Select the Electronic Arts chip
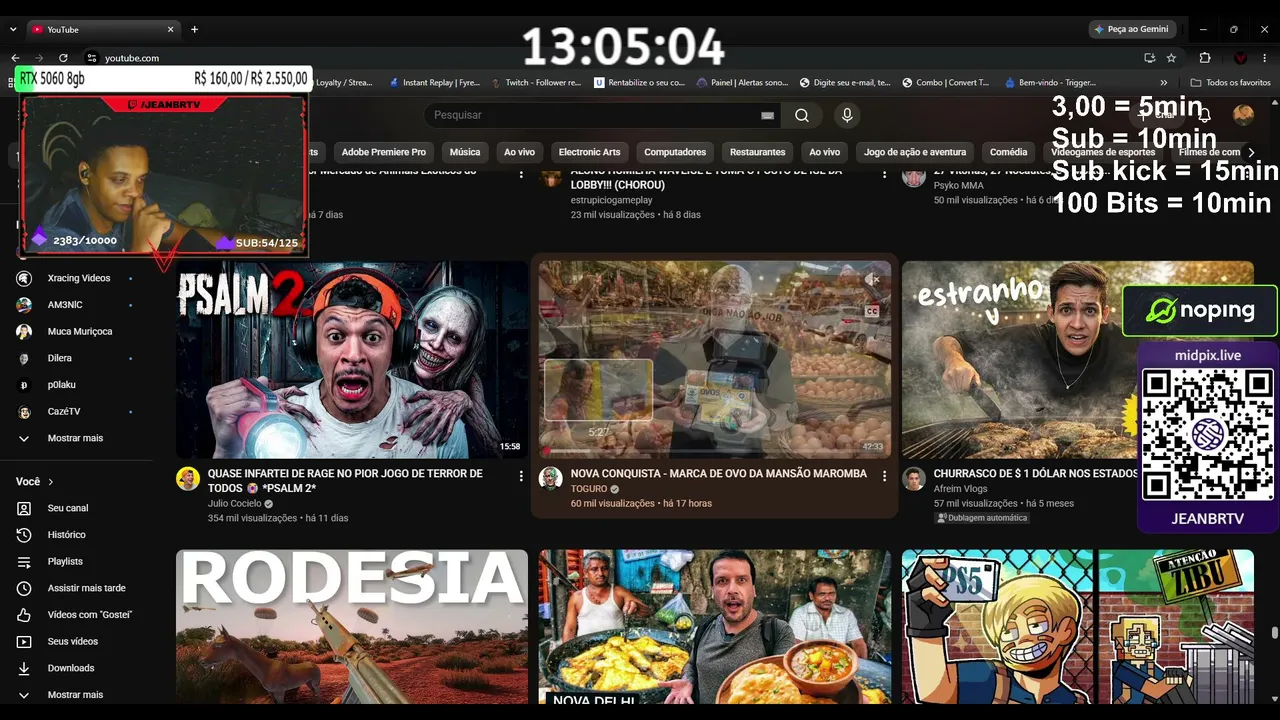Viewport: 1280px width, 720px height. [x=589, y=152]
